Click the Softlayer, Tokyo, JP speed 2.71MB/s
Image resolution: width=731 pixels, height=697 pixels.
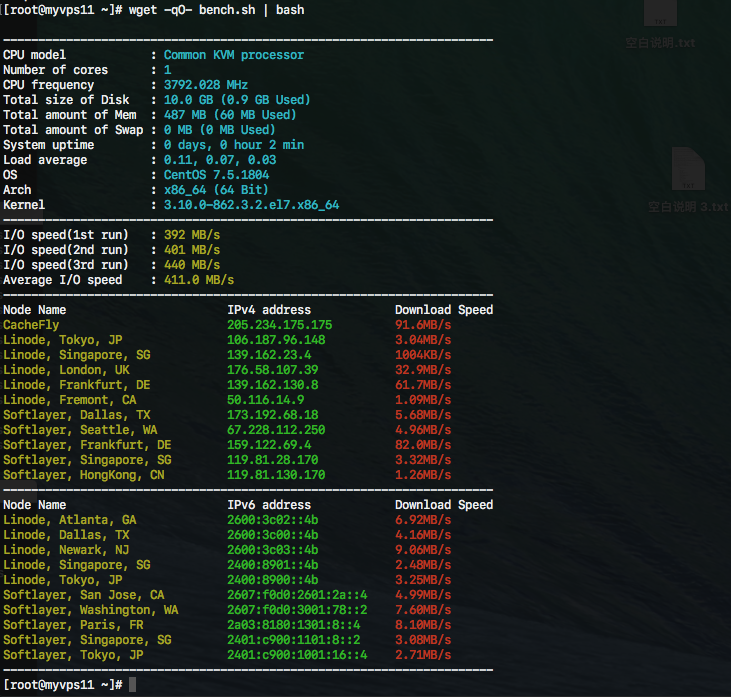point(423,655)
